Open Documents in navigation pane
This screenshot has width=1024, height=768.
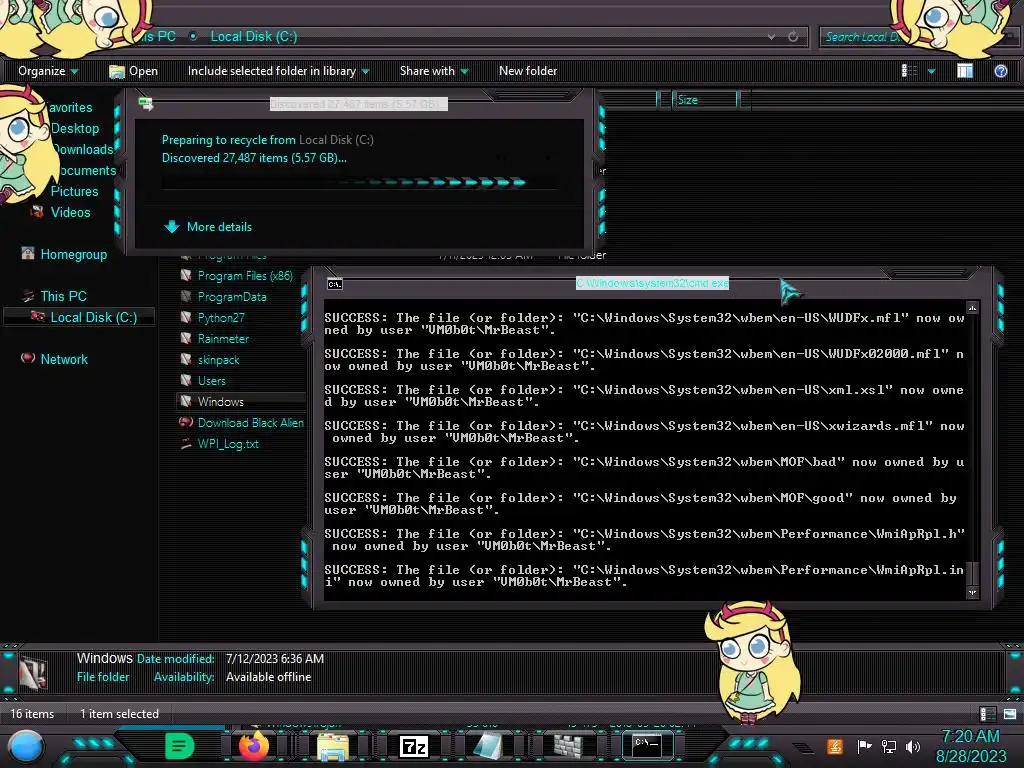pyautogui.click(x=87, y=170)
